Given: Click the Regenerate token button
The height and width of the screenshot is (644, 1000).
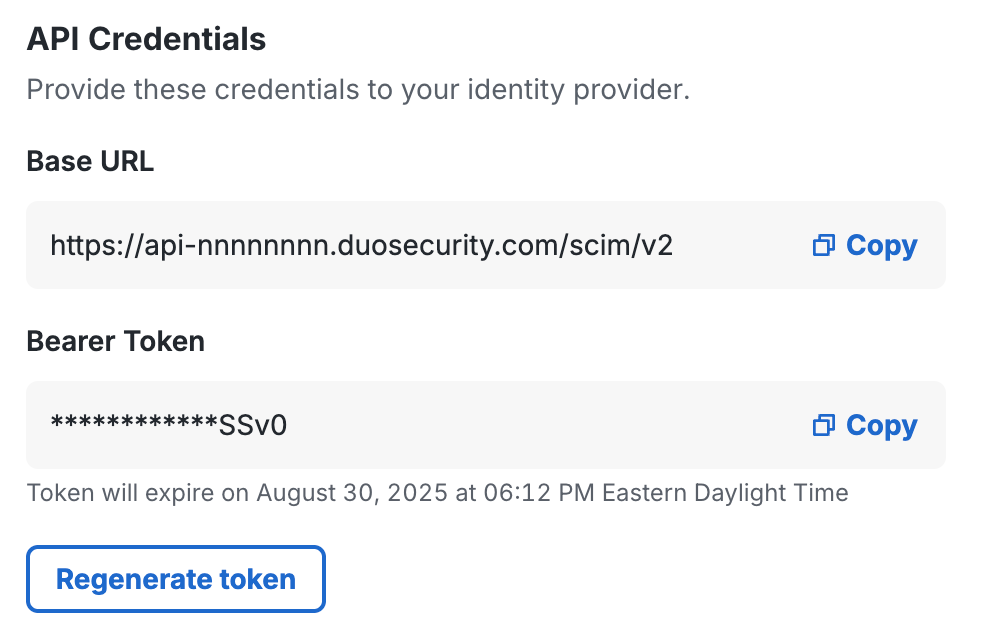Looking at the screenshot, I should click(175, 578).
